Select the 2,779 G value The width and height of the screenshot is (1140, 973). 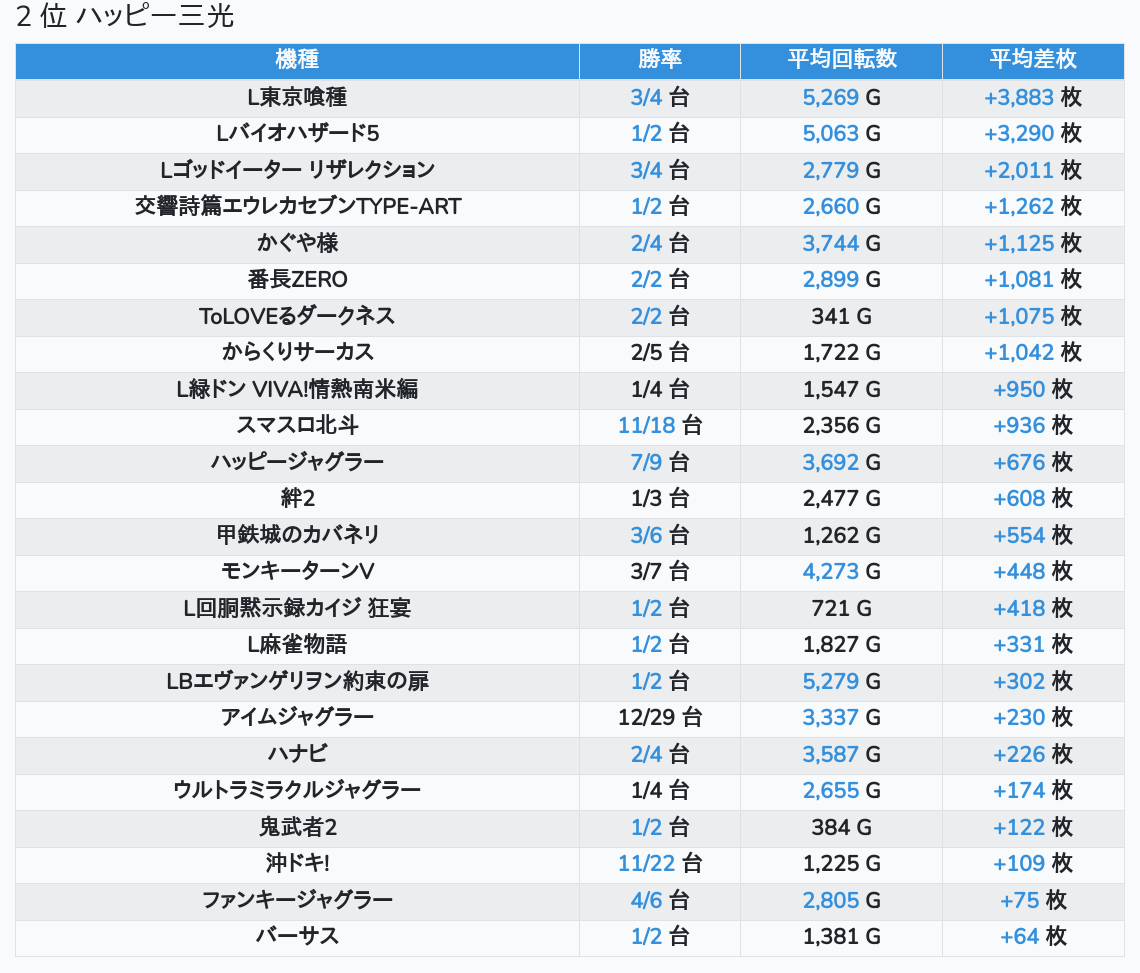841,170
